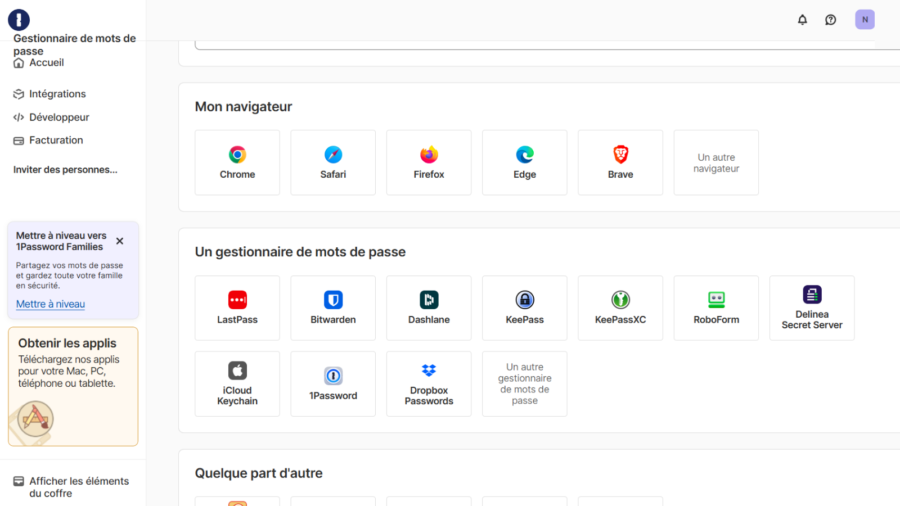The width and height of the screenshot is (900, 506).
Task: Dismiss the 1Password Families upgrade banner
Action: click(119, 241)
